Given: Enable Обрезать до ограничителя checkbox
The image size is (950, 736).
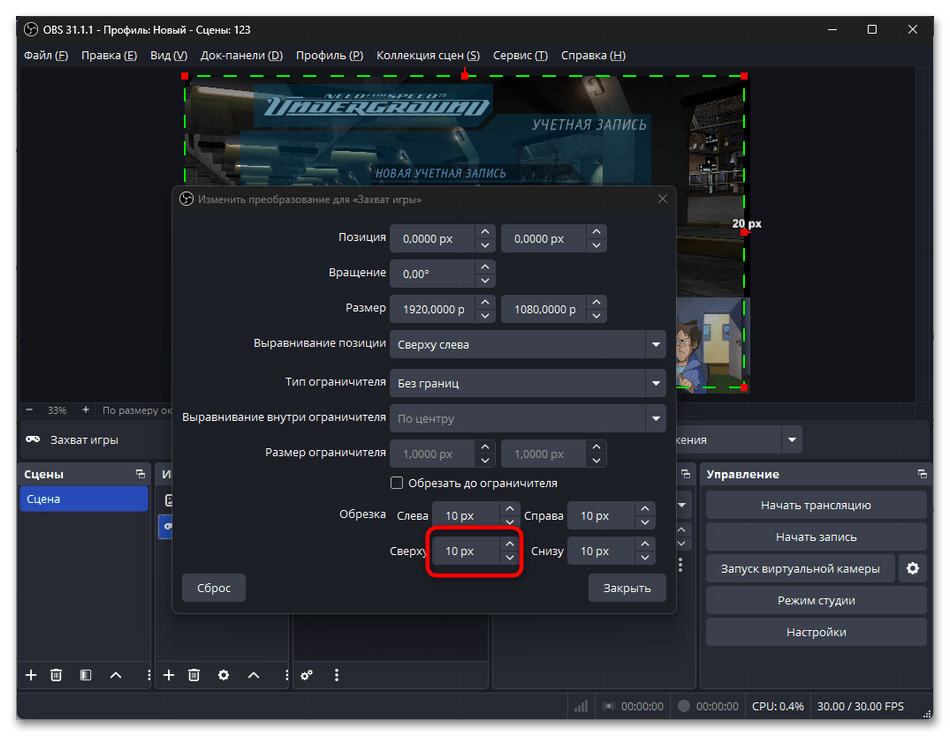Looking at the screenshot, I should [397, 483].
